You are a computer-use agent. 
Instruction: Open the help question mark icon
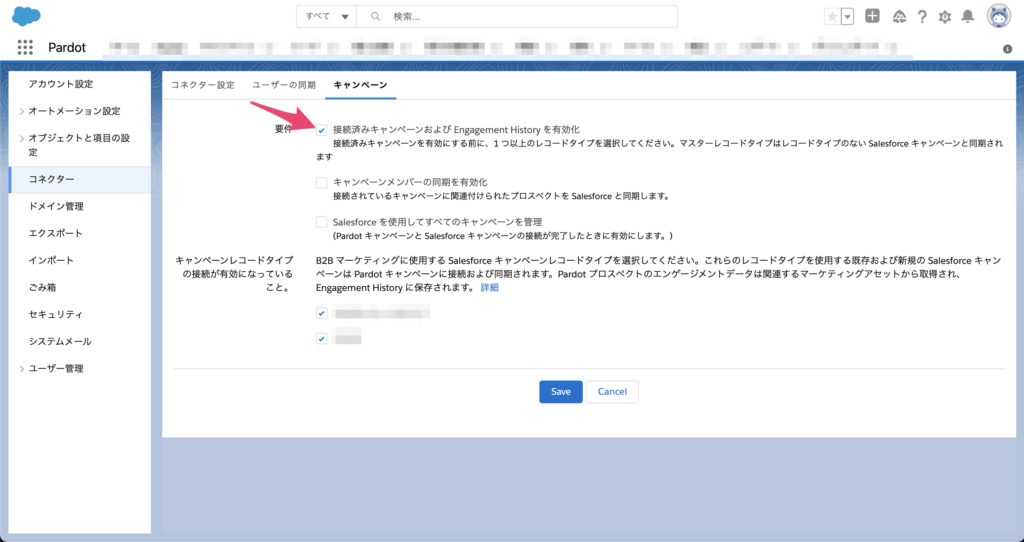pos(922,17)
